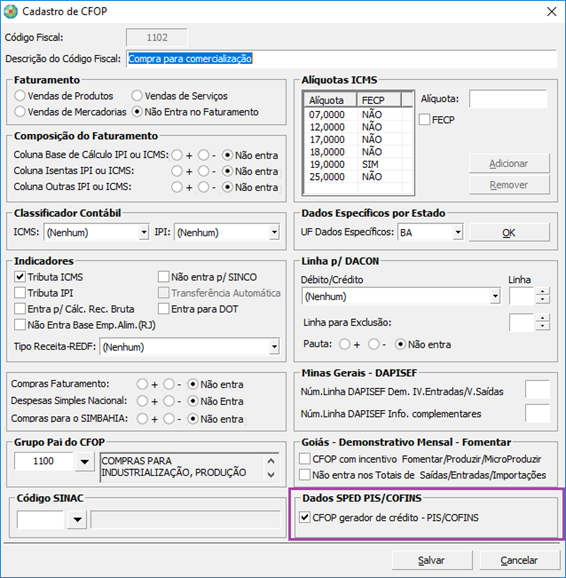566x578 pixels.
Task: Select minus for Despesas Simples Nacional
Action: tap(169, 401)
